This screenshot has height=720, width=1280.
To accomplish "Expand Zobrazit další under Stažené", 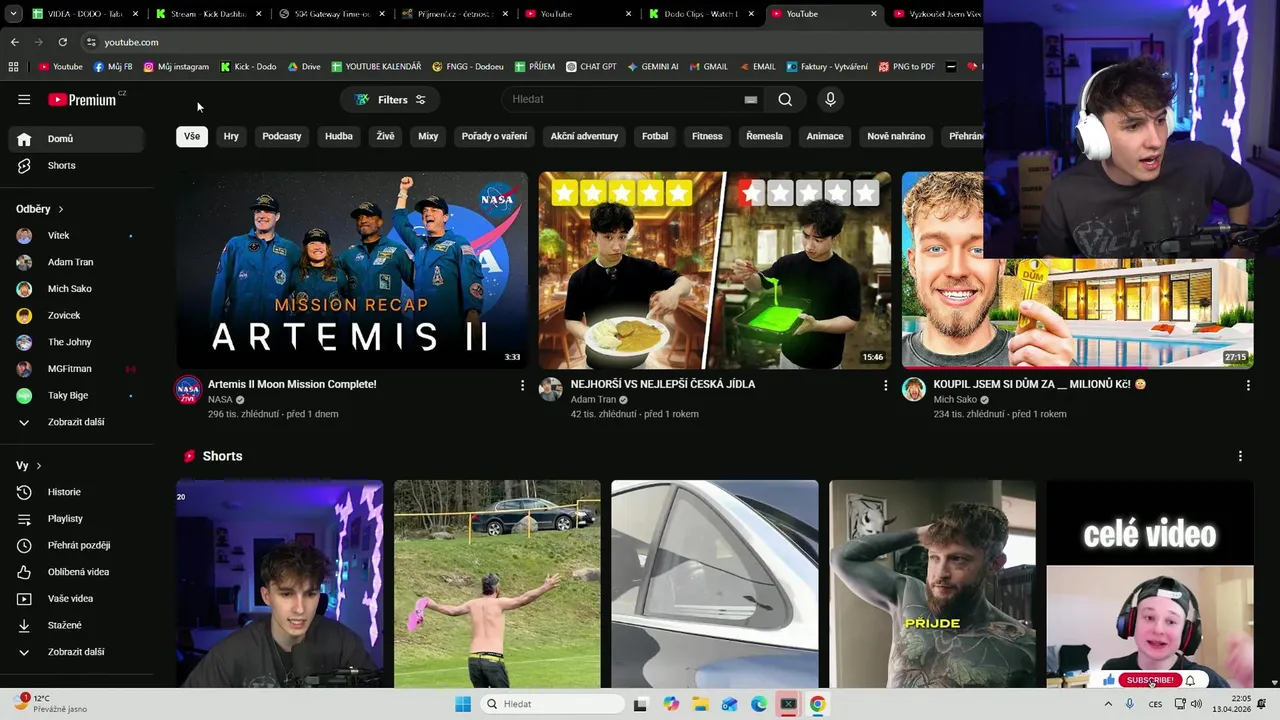I will click(76, 652).
